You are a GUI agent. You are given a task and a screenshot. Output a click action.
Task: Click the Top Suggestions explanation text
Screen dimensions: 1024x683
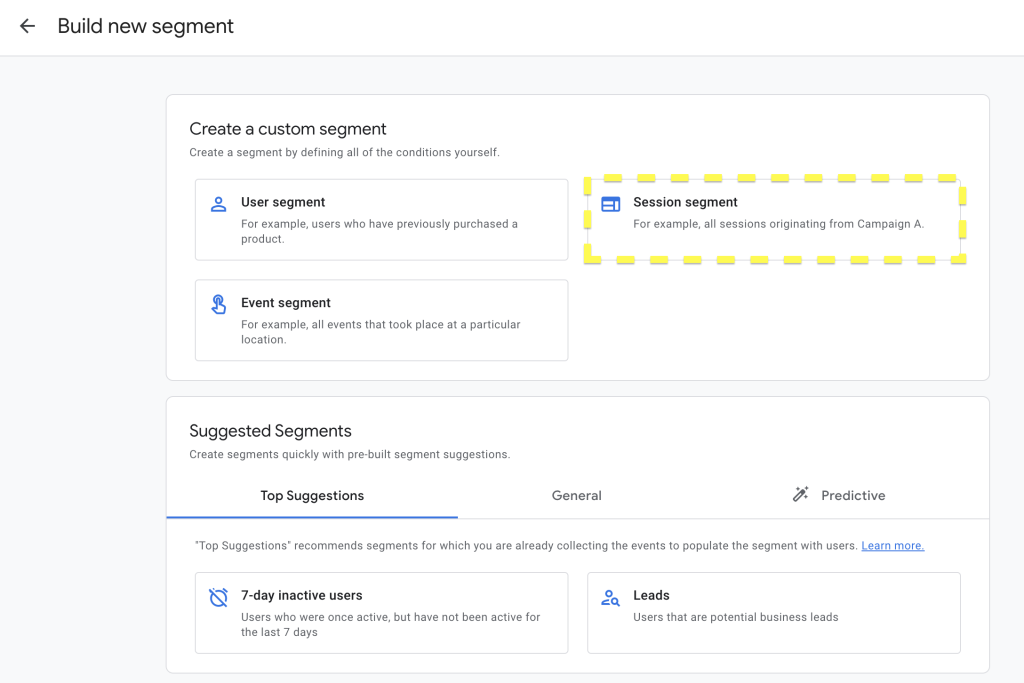point(525,546)
